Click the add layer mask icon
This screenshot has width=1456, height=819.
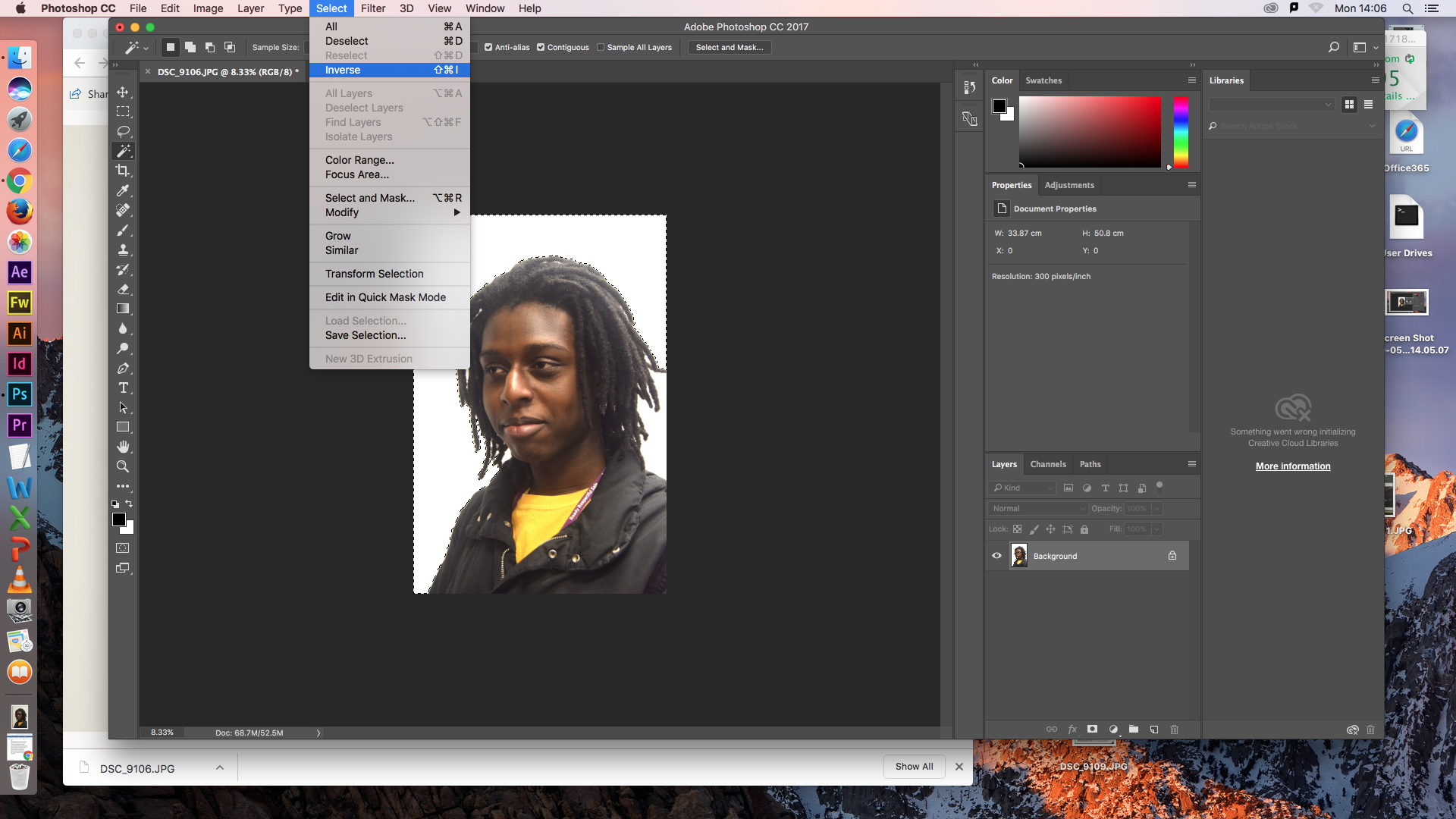point(1092,730)
